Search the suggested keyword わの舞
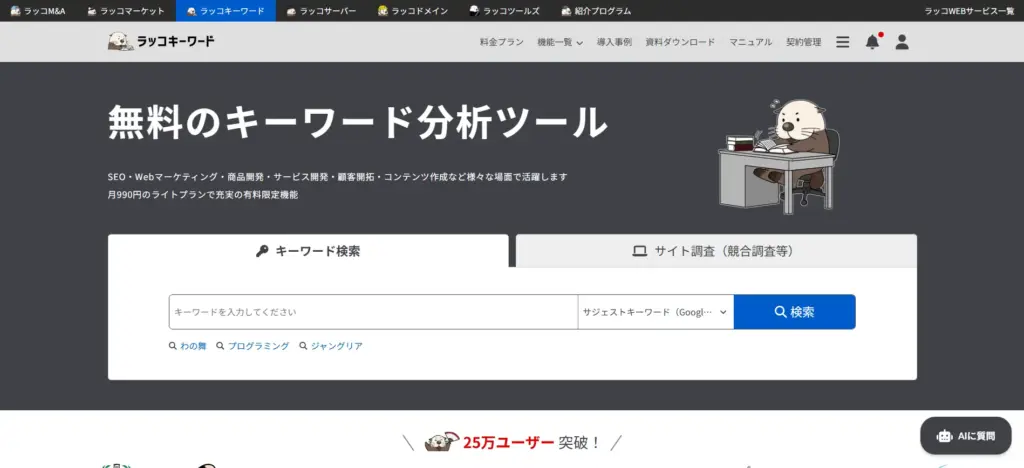This screenshot has width=1024, height=468. click(x=193, y=346)
